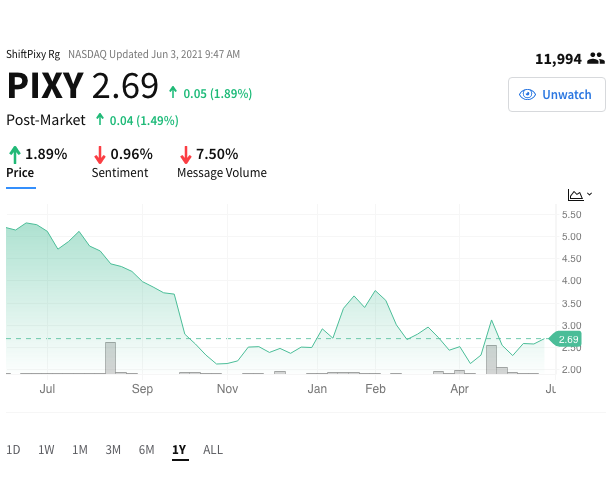Click the green arrow beside 0.05 (1.89%)
This screenshot has height=499, width=615.
click(173, 93)
